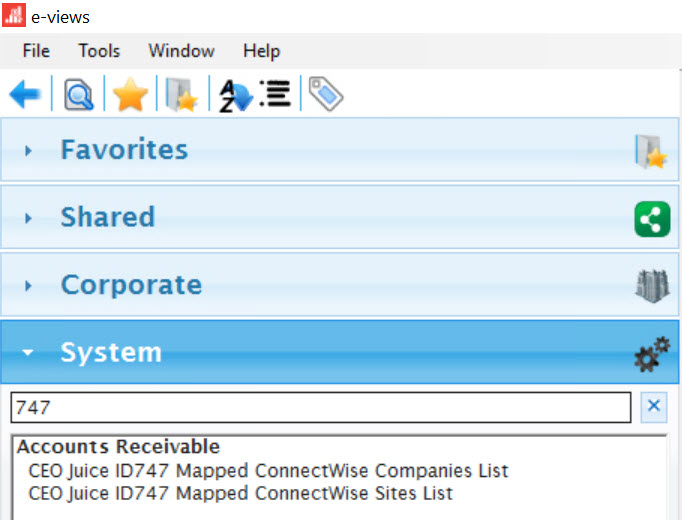Select the Favorites panel header
Image resolution: width=682 pixels, height=520 pixels.
click(x=340, y=149)
